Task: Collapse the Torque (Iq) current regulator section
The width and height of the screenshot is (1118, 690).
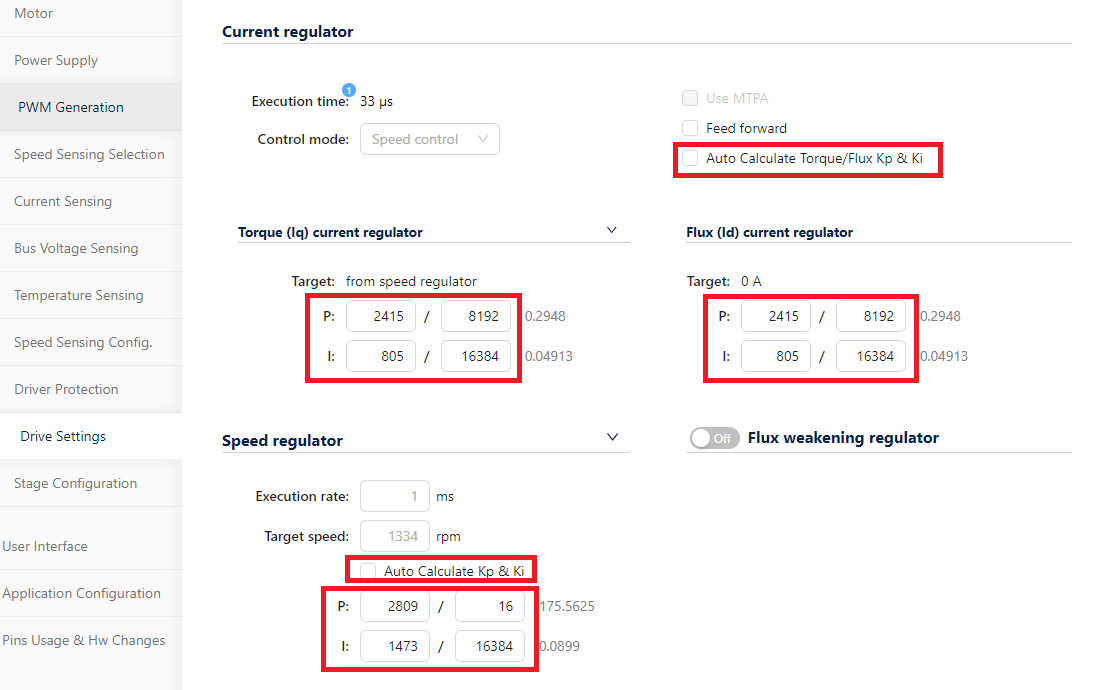Action: 611,229
